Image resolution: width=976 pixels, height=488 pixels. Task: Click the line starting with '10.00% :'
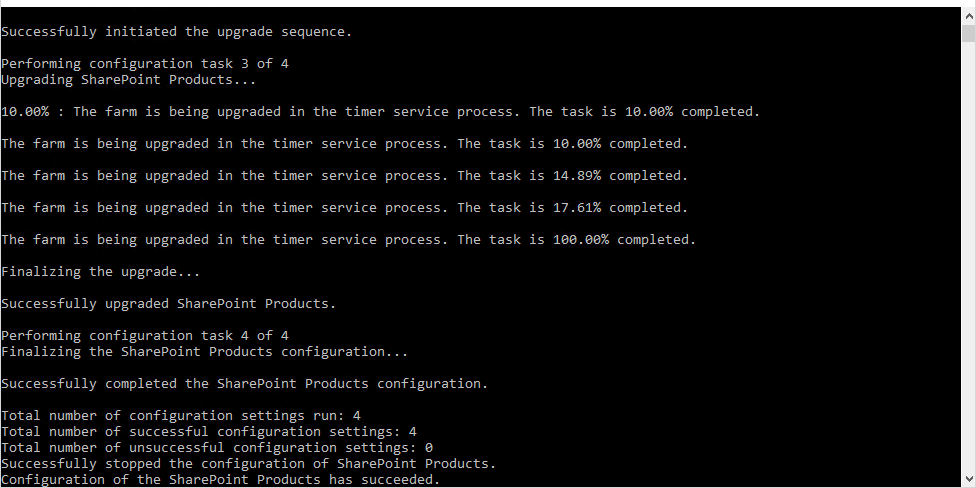pyautogui.click(x=380, y=112)
